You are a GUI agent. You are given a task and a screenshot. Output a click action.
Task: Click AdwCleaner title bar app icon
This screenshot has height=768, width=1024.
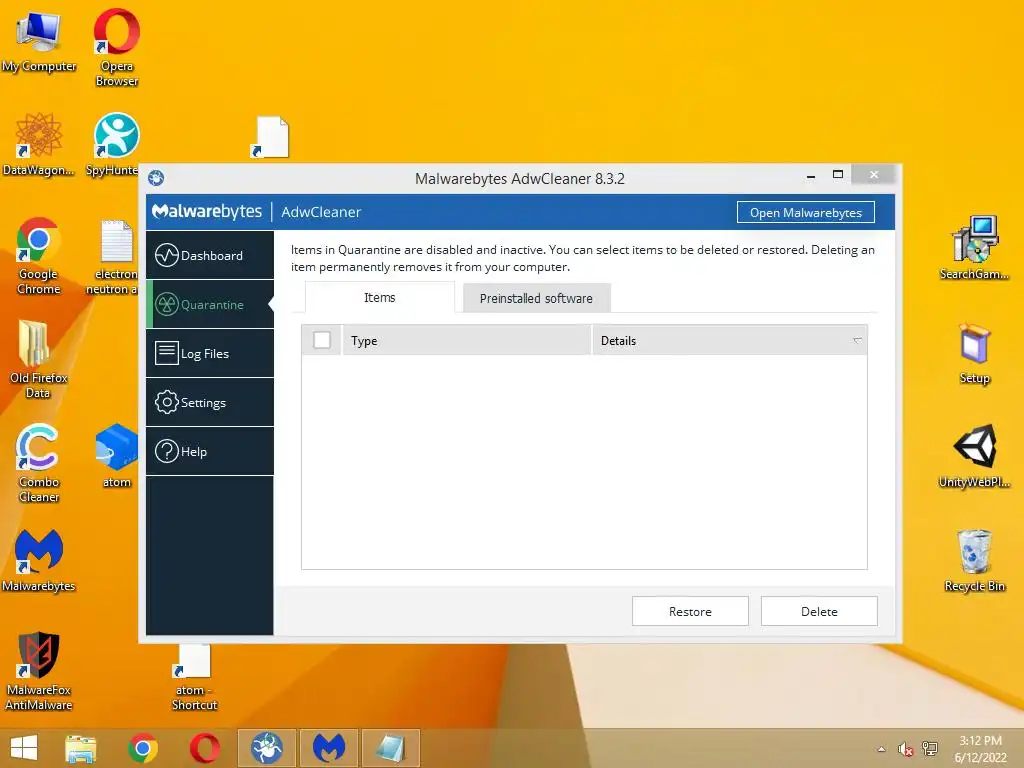tap(156, 178)
